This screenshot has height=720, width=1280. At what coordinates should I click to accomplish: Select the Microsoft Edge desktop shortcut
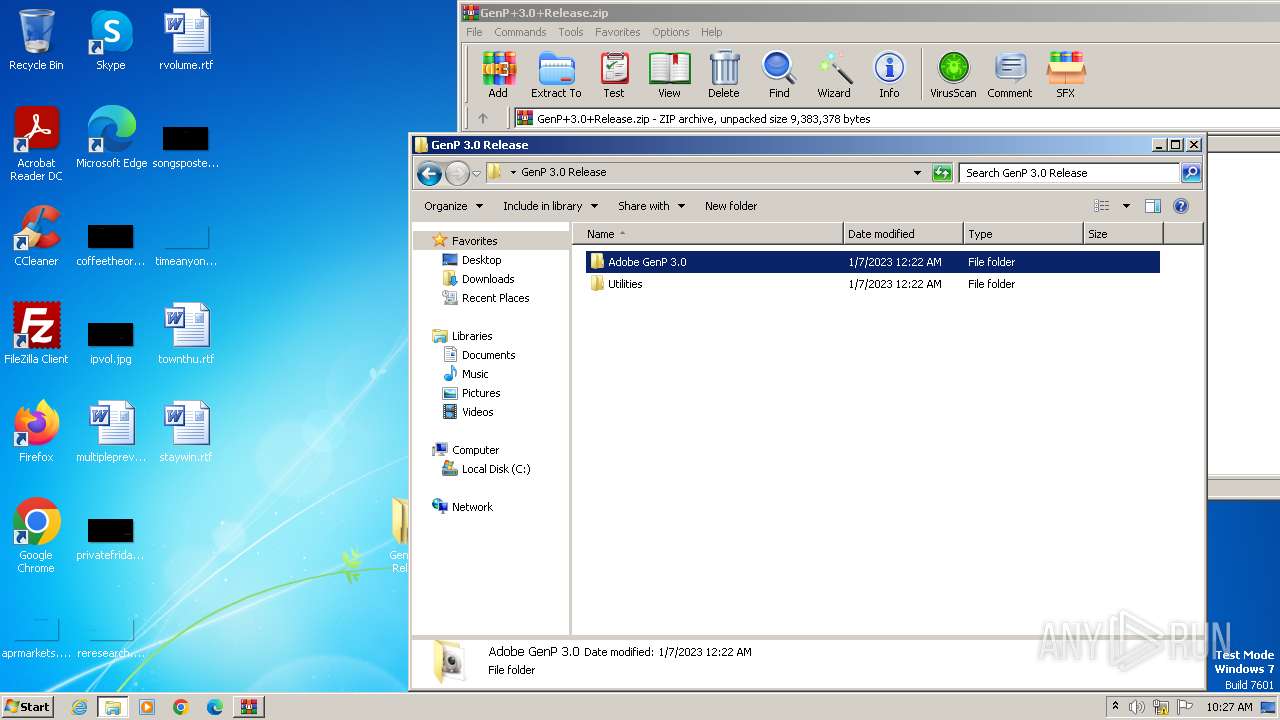point(111,138)
